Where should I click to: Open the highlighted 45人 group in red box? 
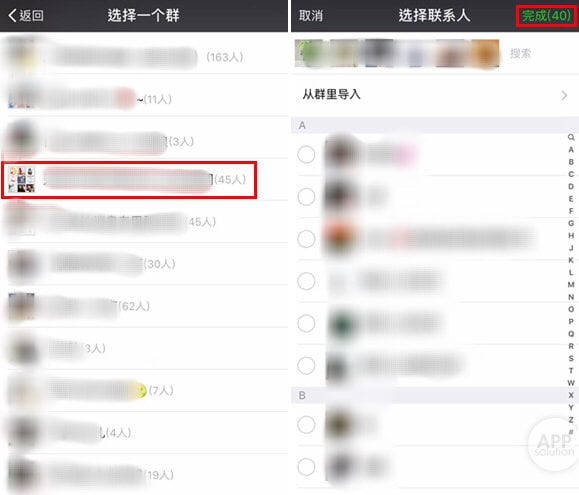tap(129, 180)
